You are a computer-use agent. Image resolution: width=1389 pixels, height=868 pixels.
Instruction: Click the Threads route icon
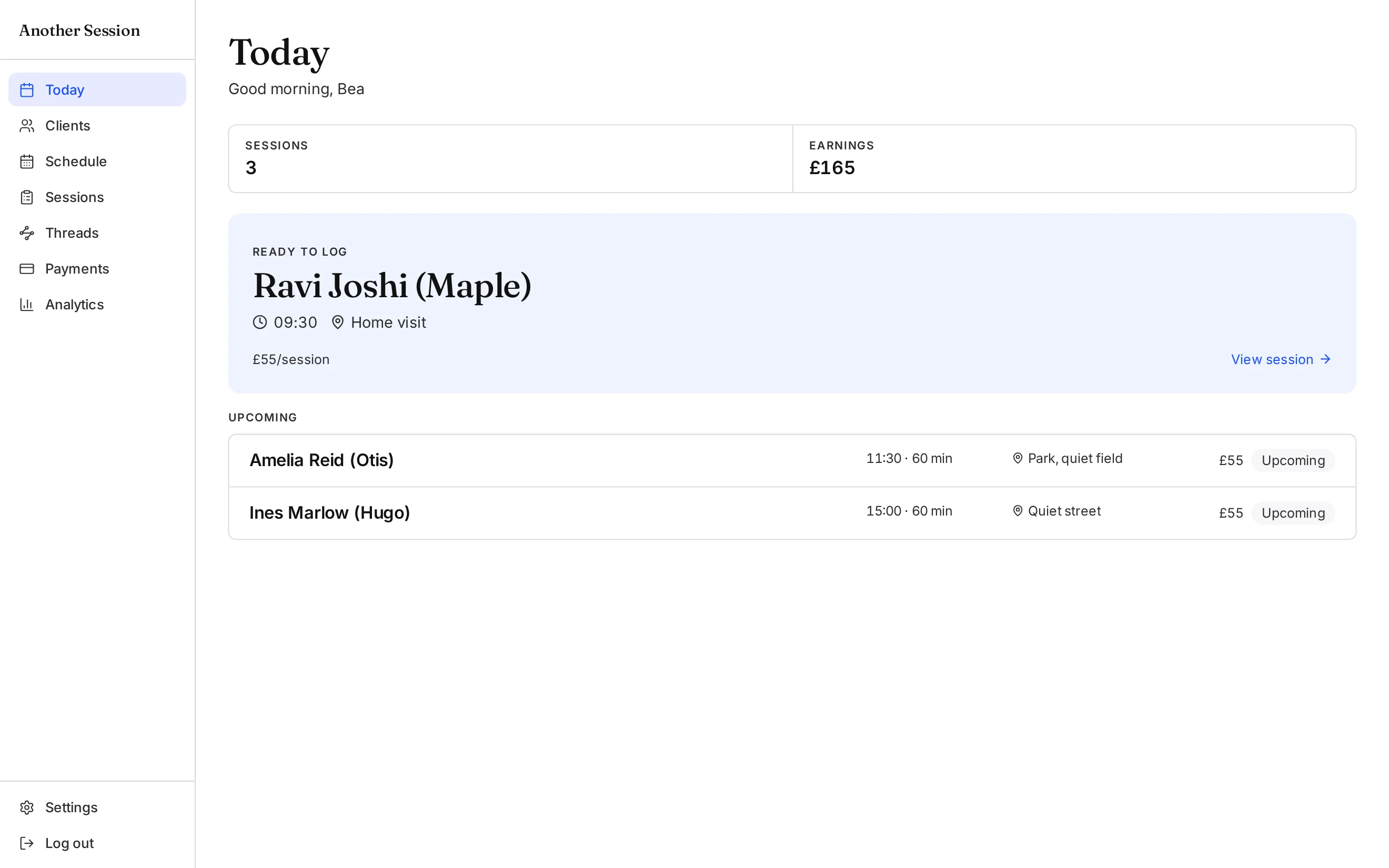[27, 233]
